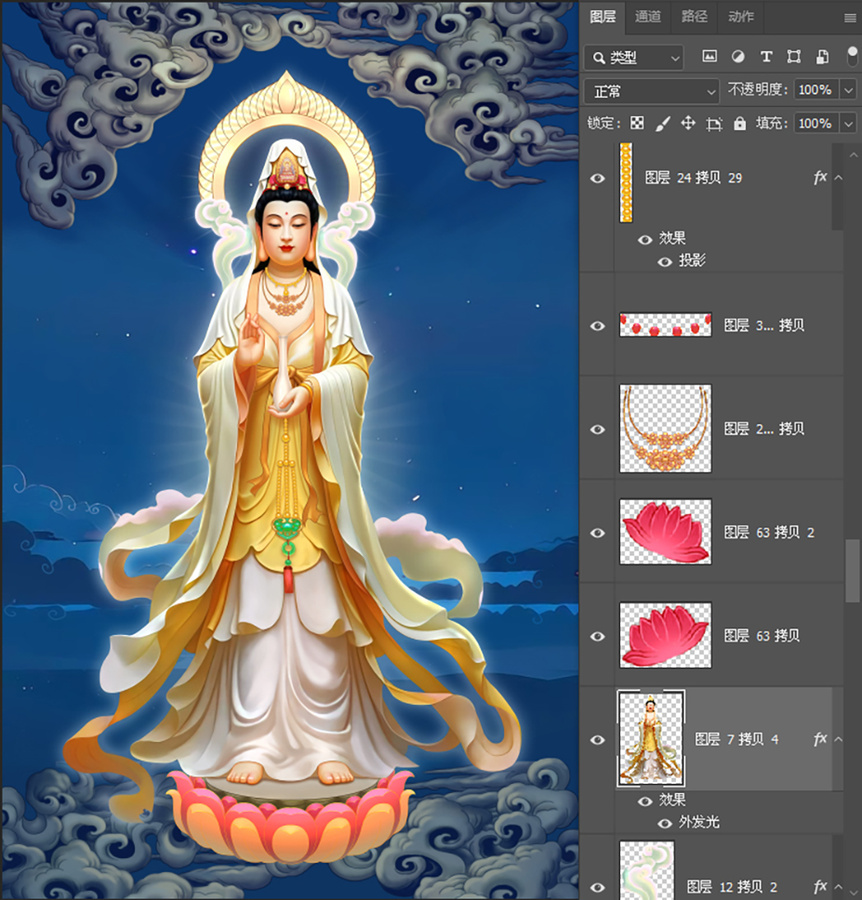The height and width of the screenshot is (900, 862).
Task: Lock image pixels with brush icon
Action: 663,123
